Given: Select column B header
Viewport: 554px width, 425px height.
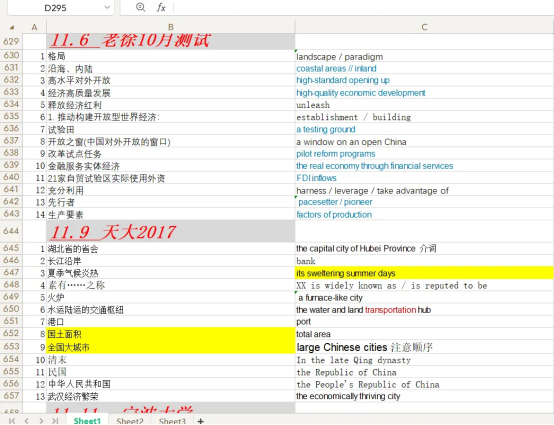Looking at the screenshot, I should (171, 27).
